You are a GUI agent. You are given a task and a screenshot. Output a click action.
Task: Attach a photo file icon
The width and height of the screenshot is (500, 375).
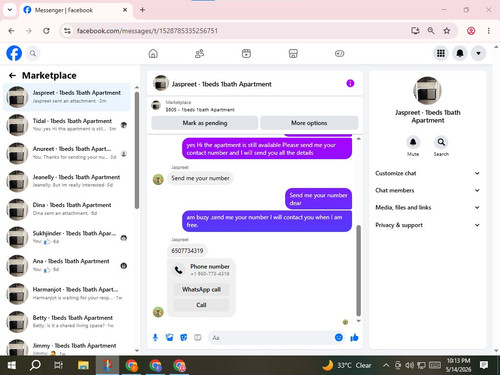169,338
